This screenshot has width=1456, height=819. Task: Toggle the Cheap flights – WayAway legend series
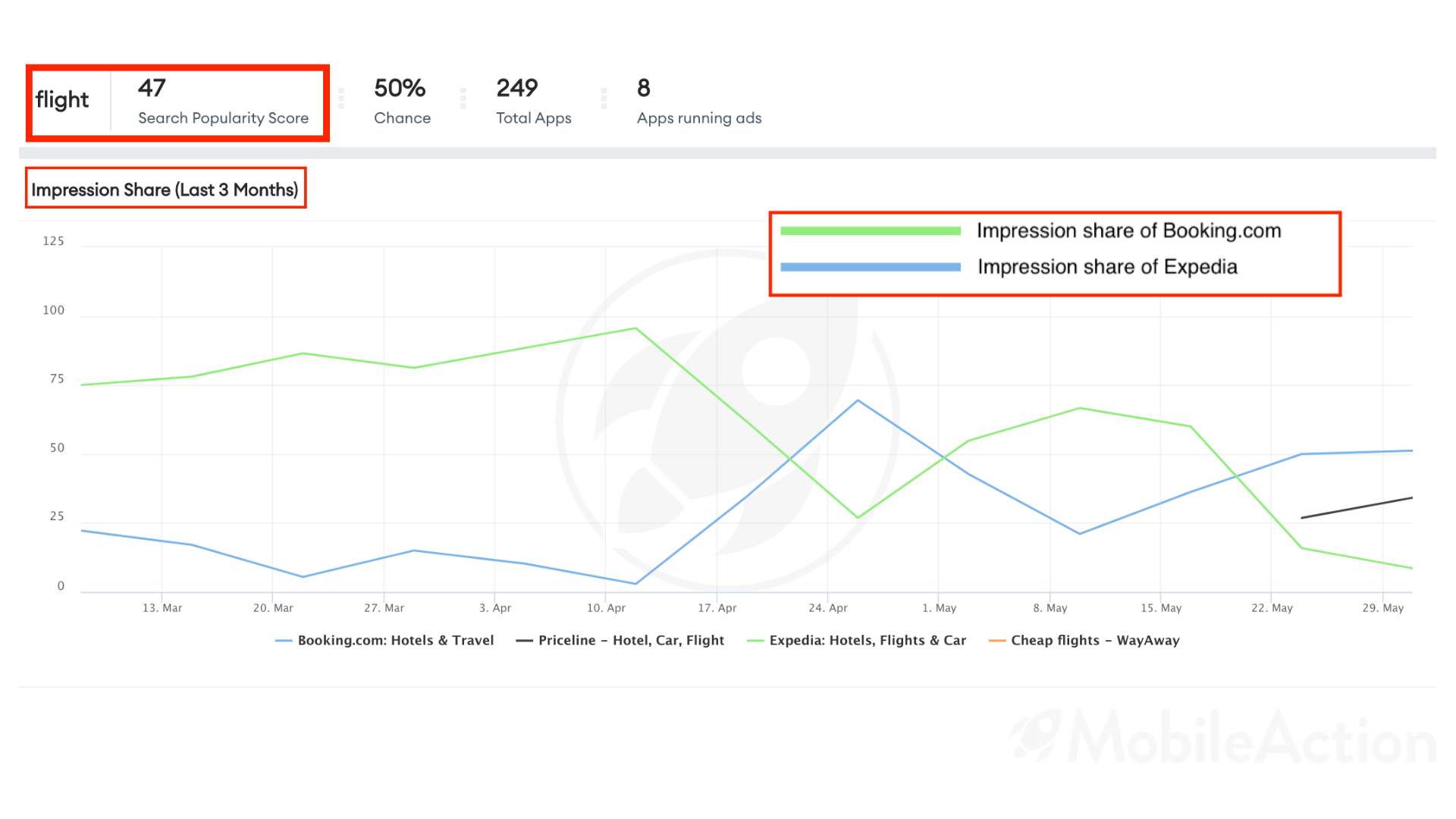[1084, 641]
